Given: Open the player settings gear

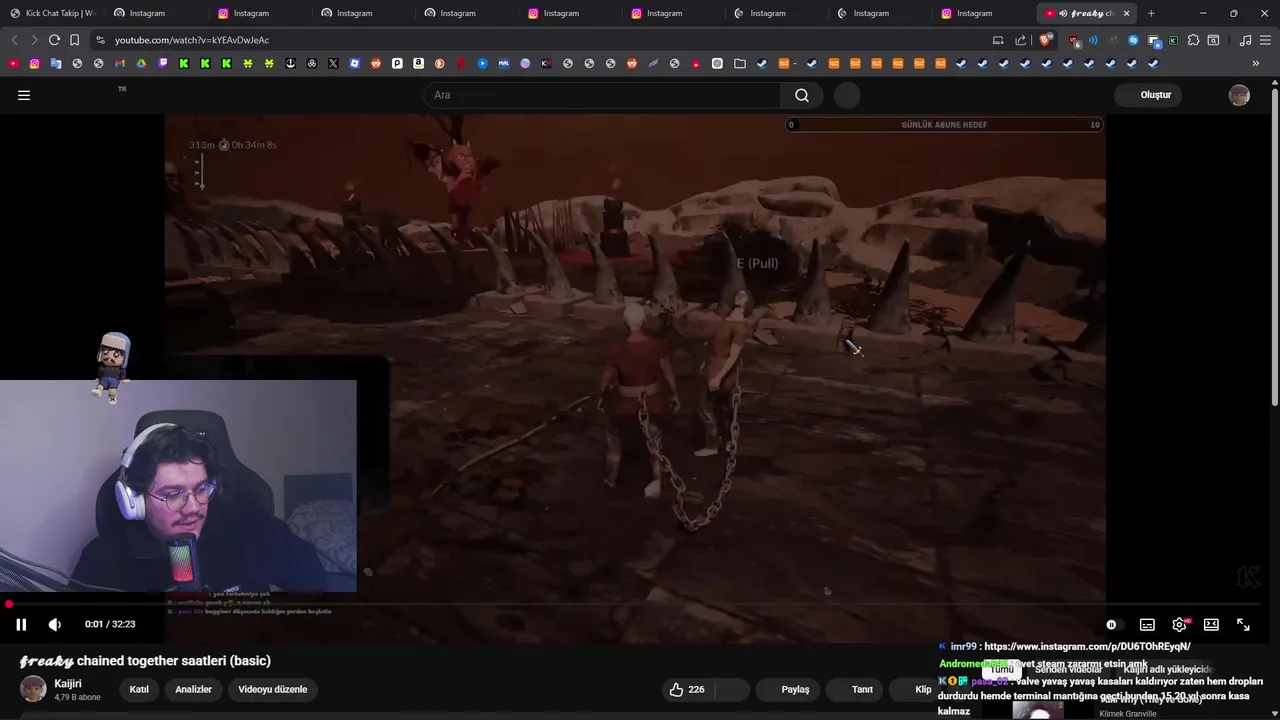Looking at the screenshot, I should 1180,624.
